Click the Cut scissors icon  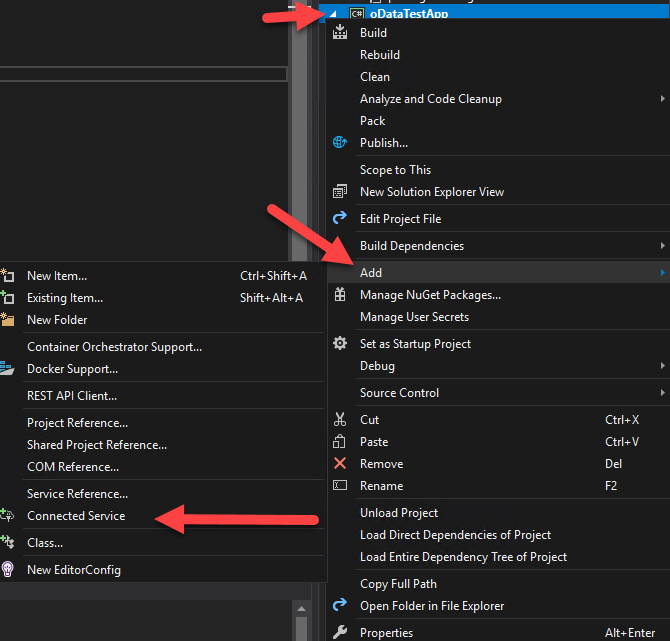coord(340,420)
